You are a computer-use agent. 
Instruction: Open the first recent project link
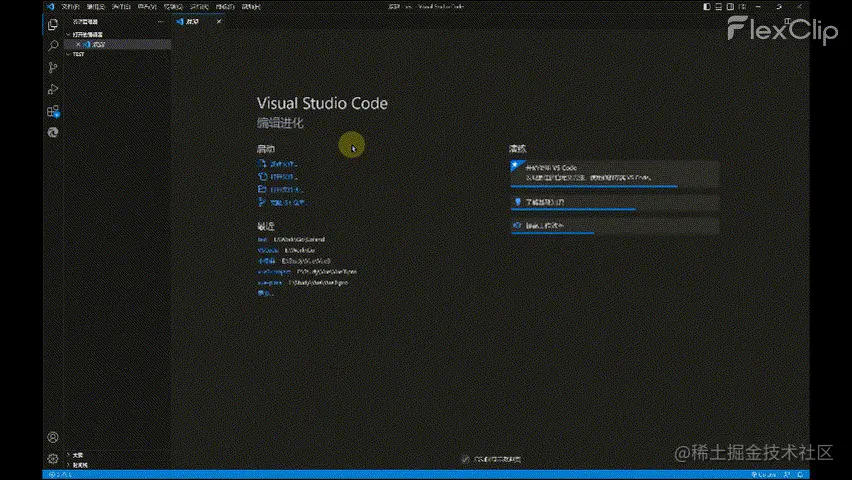pyautogui.click(x=262, y=239)
